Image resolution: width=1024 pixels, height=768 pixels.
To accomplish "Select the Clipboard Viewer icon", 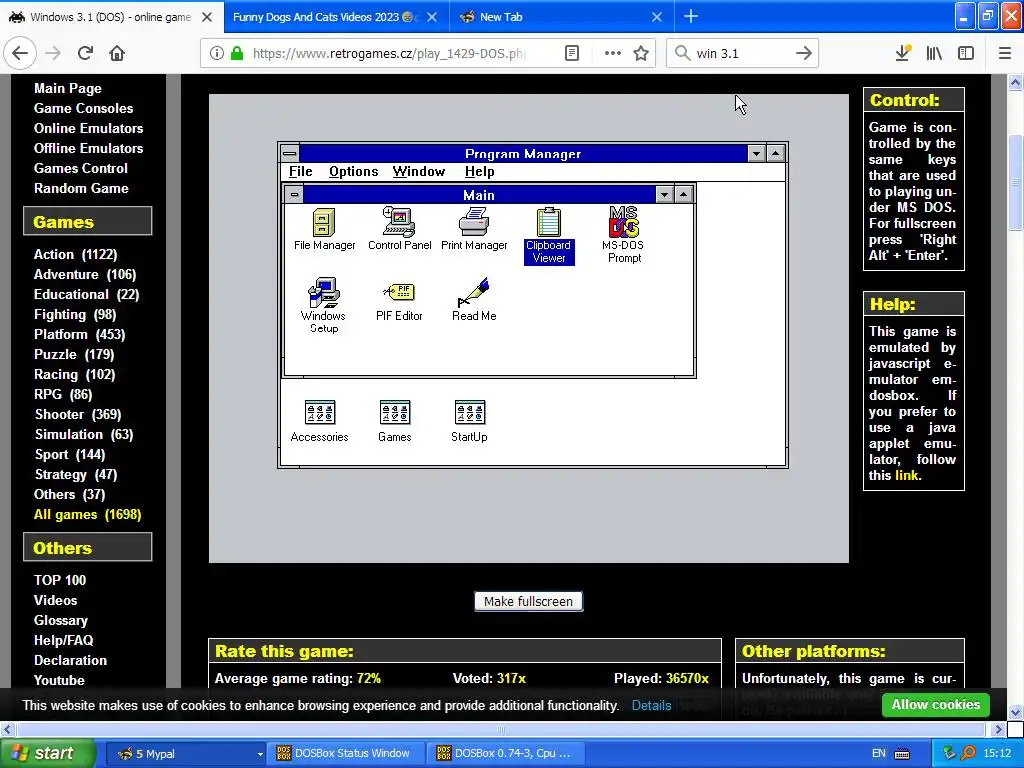I will (549, 236).
